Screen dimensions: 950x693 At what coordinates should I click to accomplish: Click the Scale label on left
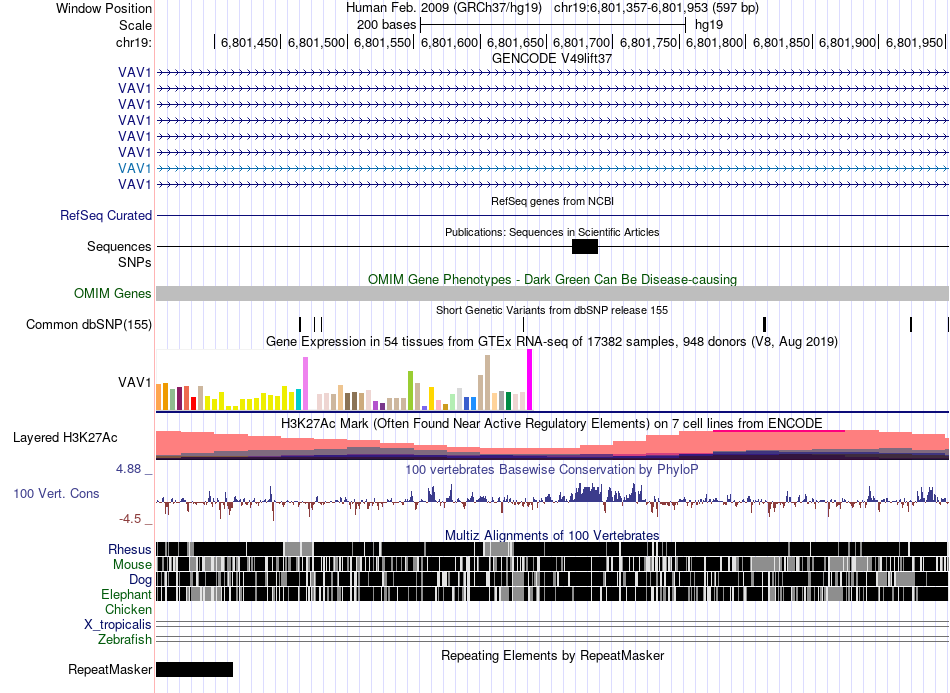point(135,25)
